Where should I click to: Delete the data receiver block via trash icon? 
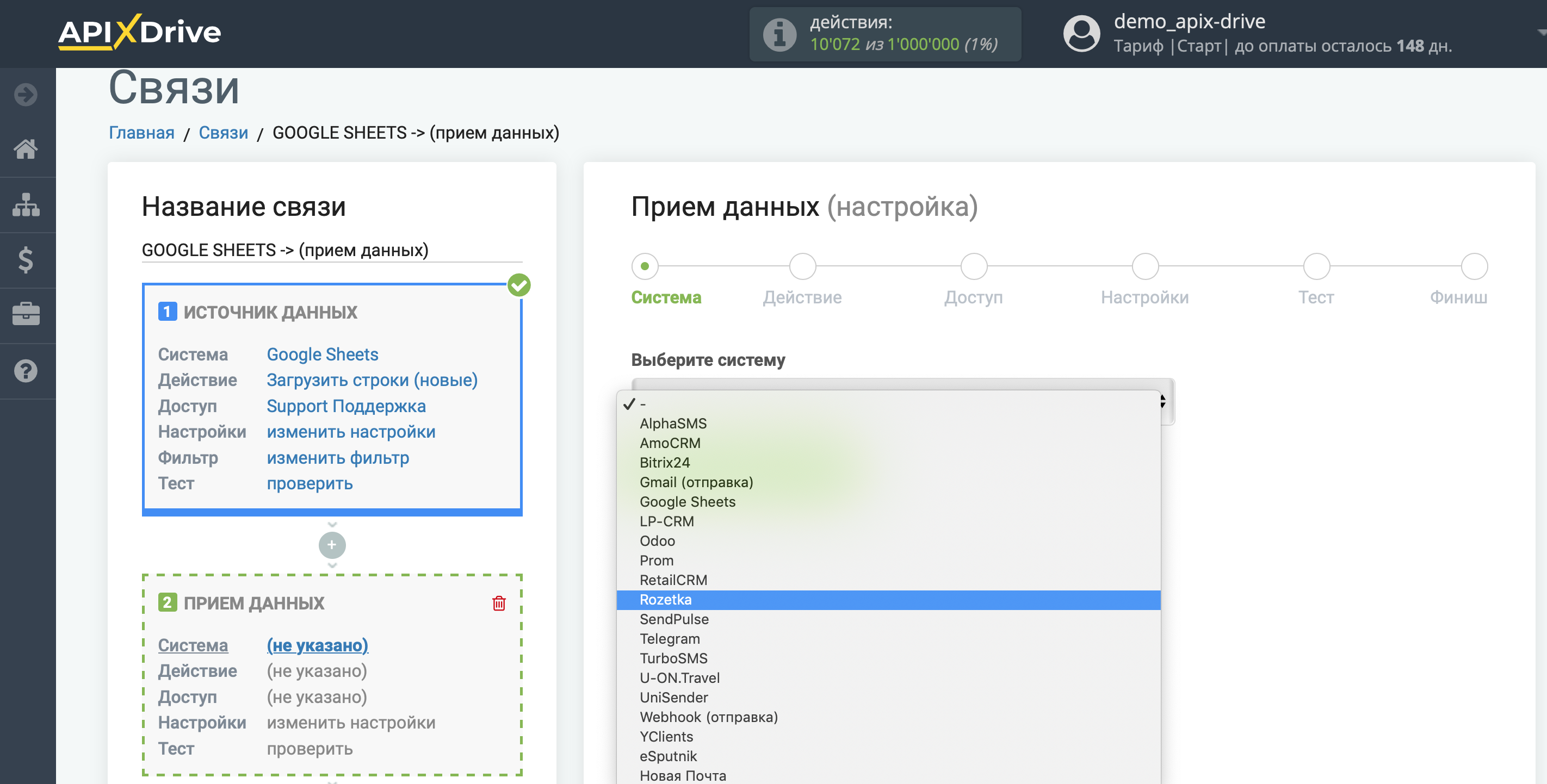pos(499,603)
